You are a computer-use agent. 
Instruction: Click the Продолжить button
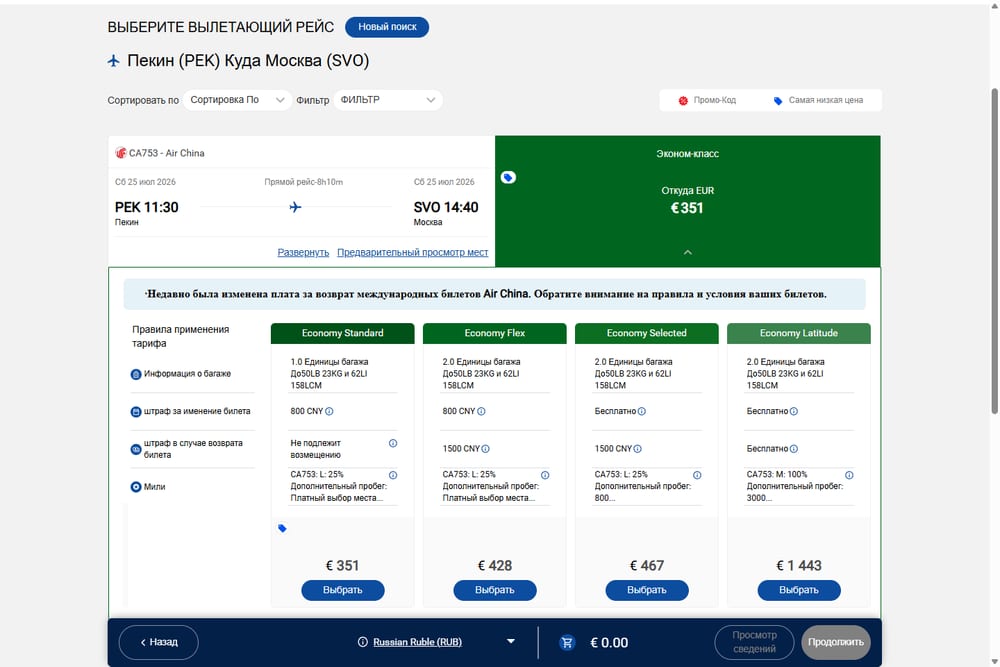(835, 642)
